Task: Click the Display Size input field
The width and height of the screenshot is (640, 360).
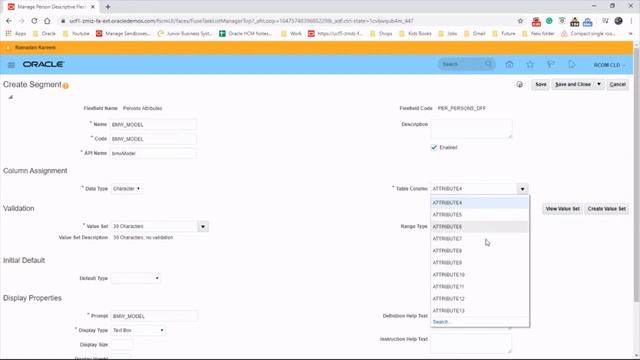Action: [121, 345]
